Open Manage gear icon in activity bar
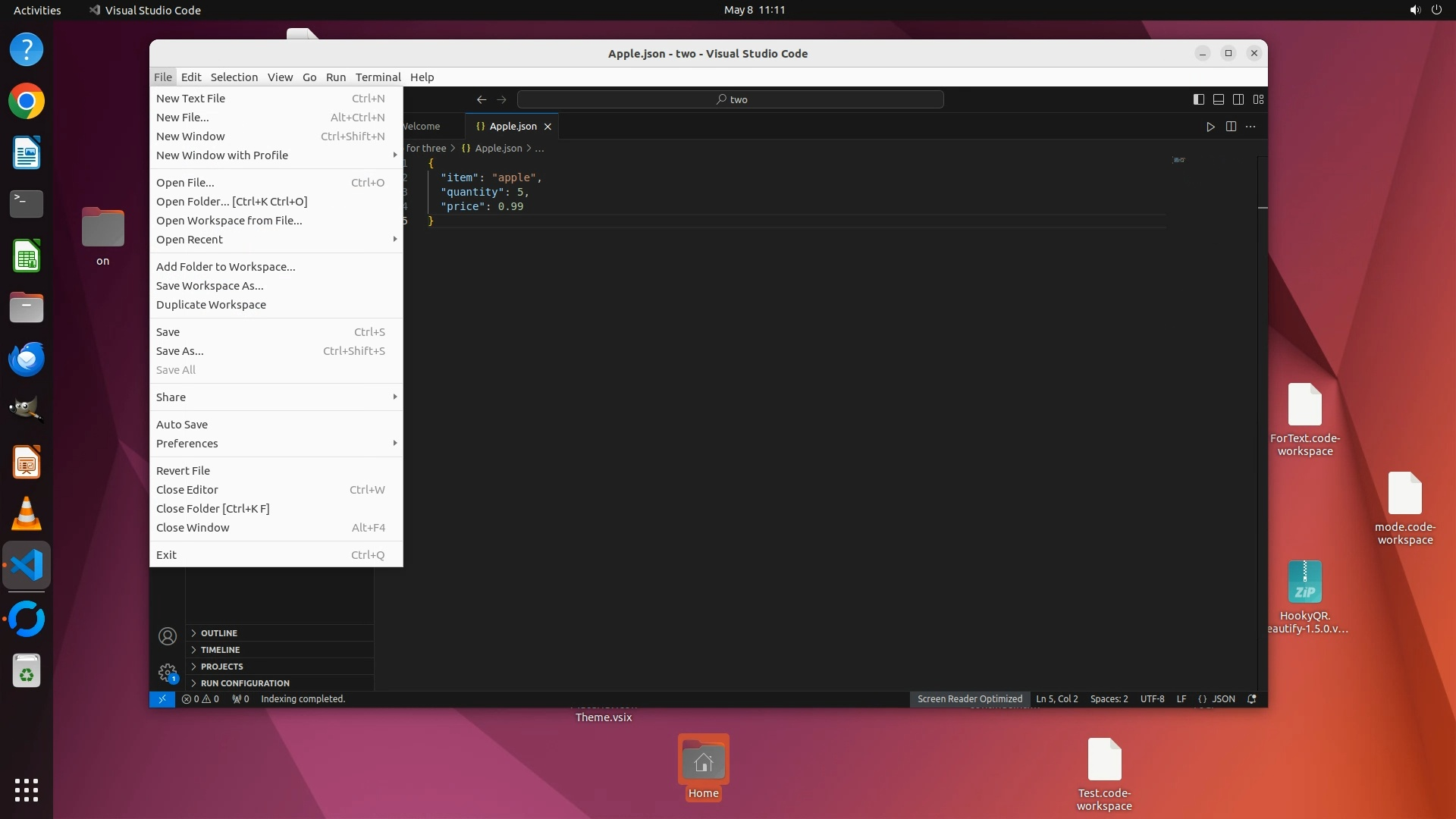Viewport: 1456px width, 819px height. point(168,673)
